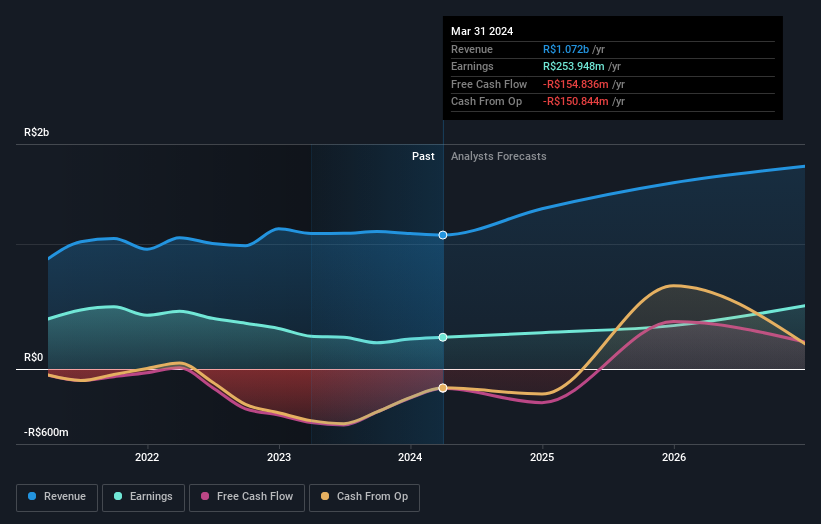Select the Cash From Op data point at Mar 2024
The height and width of the screenshot is (524, 821).
[x=443, y=388]
